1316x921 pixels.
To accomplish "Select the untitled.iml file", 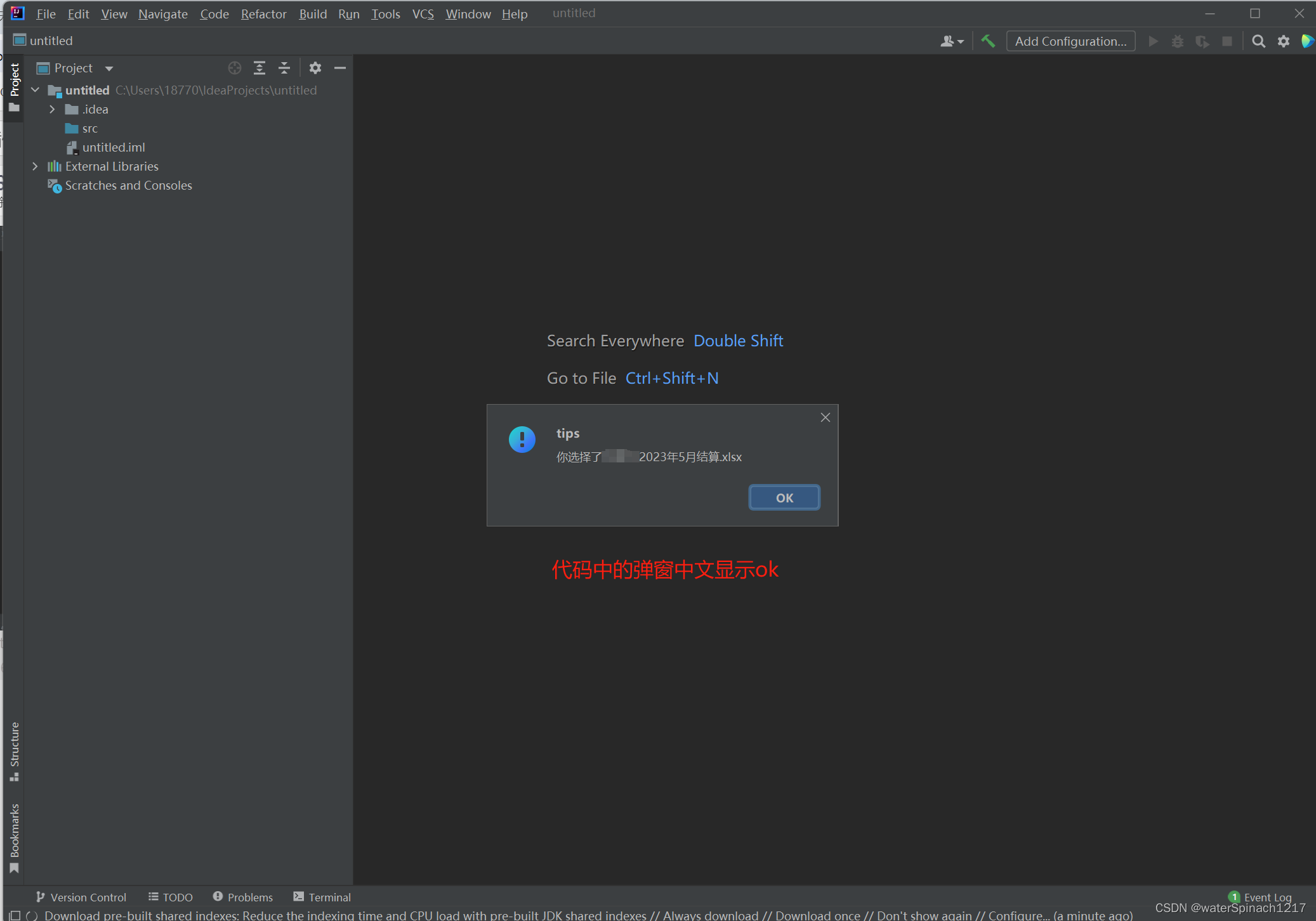I will click(114, 147).
